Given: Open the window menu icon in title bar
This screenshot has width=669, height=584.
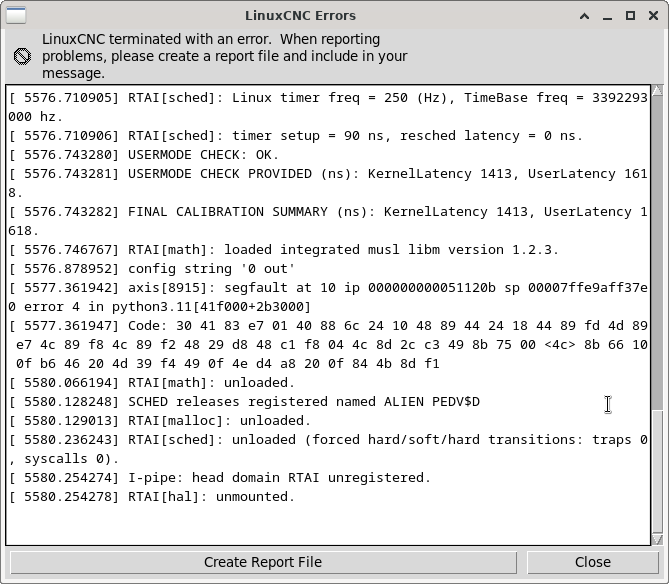Looking at the screenshot, I should click(x=16, y=15).
